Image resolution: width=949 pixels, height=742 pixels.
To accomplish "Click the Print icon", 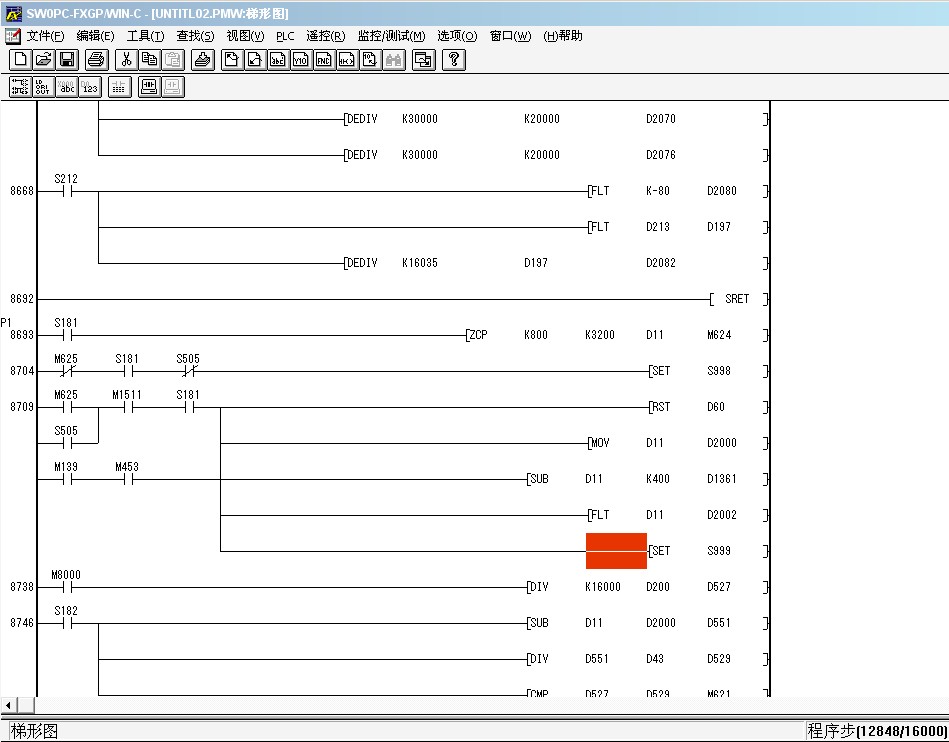I will click(95, 60).
